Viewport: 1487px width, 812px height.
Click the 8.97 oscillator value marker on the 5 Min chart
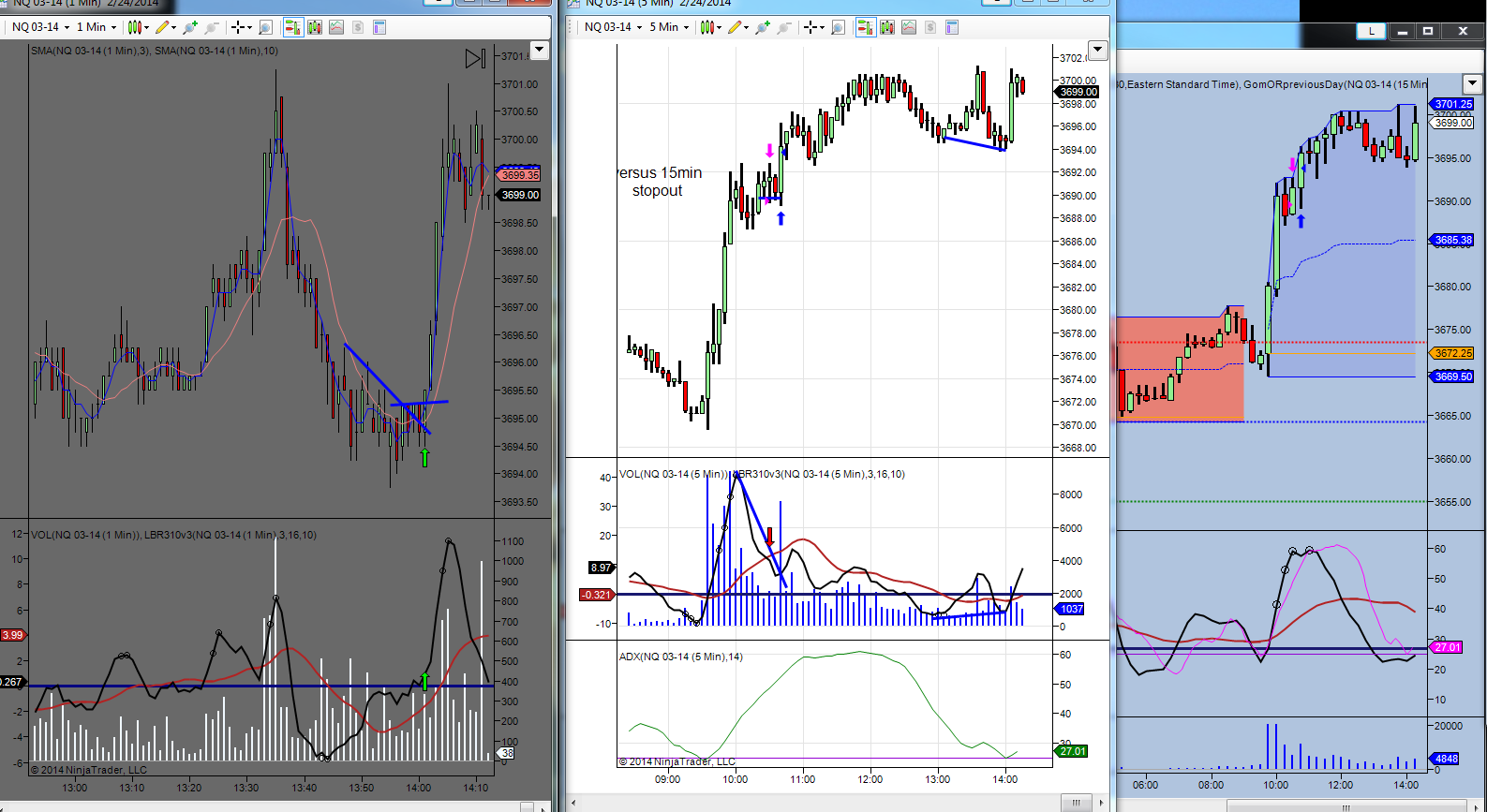(x=601, y=568)
